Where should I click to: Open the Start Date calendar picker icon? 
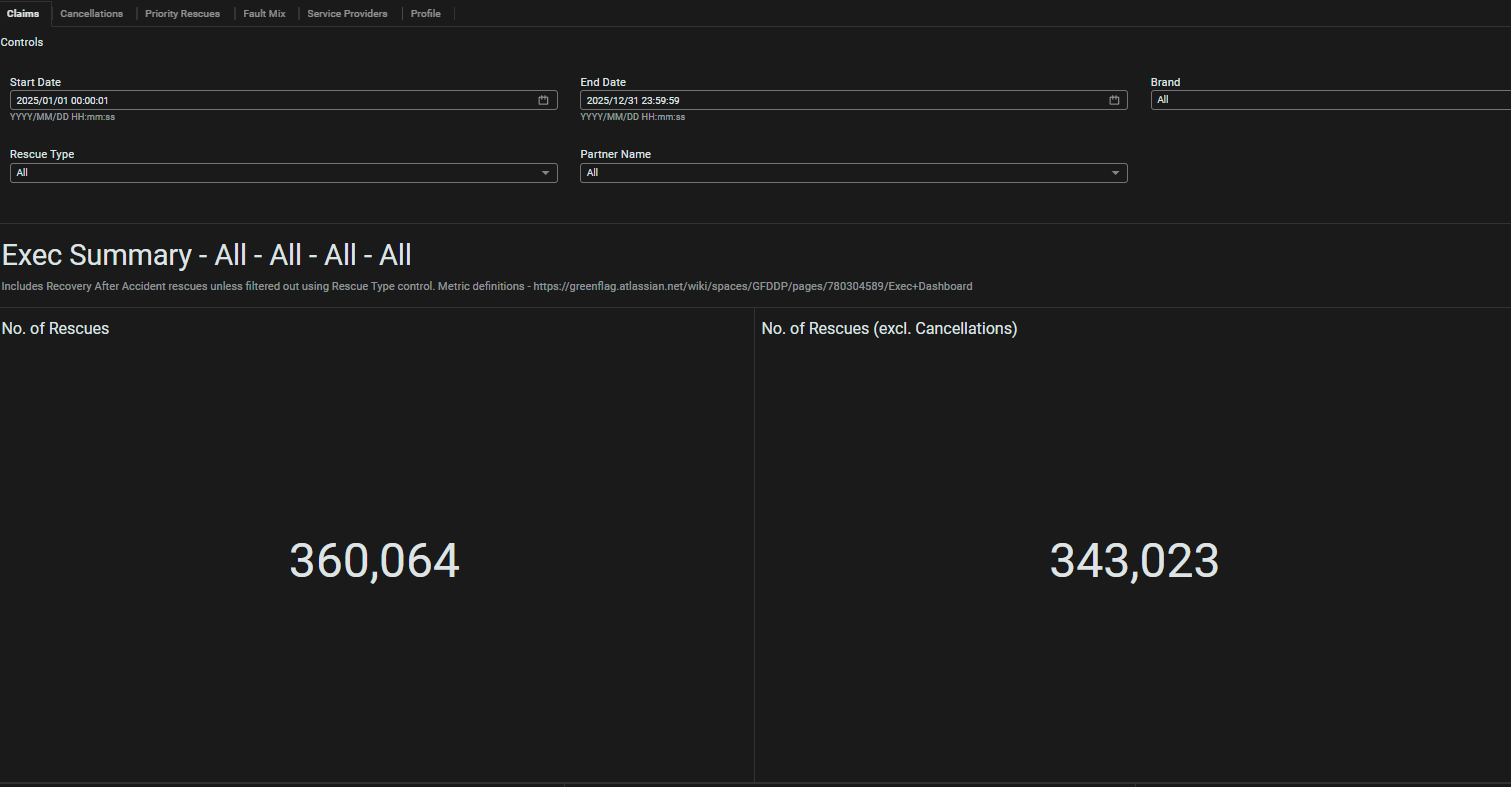[x=543, y=101]
